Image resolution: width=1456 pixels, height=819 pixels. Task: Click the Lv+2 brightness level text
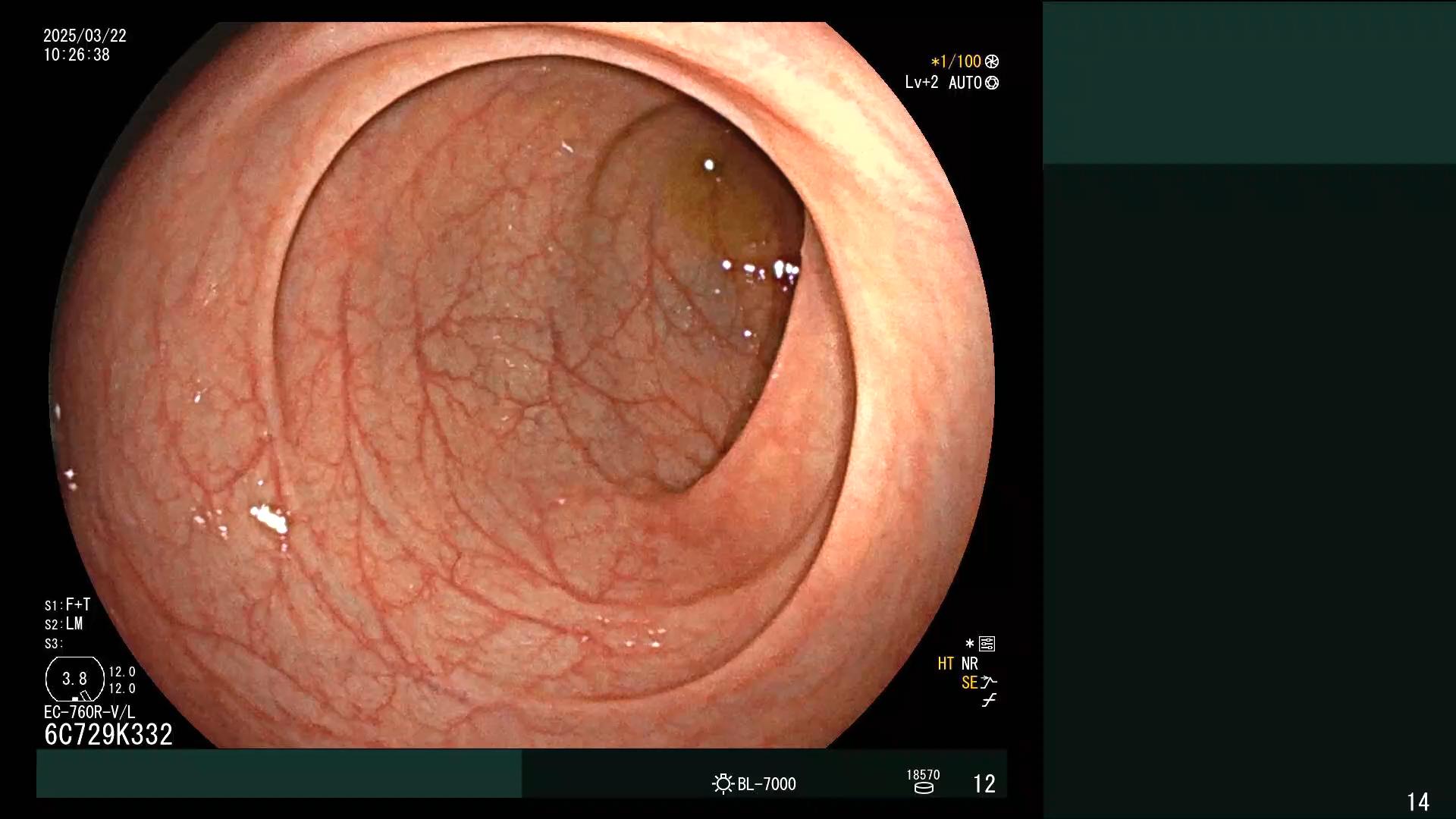tap(921, 82)
